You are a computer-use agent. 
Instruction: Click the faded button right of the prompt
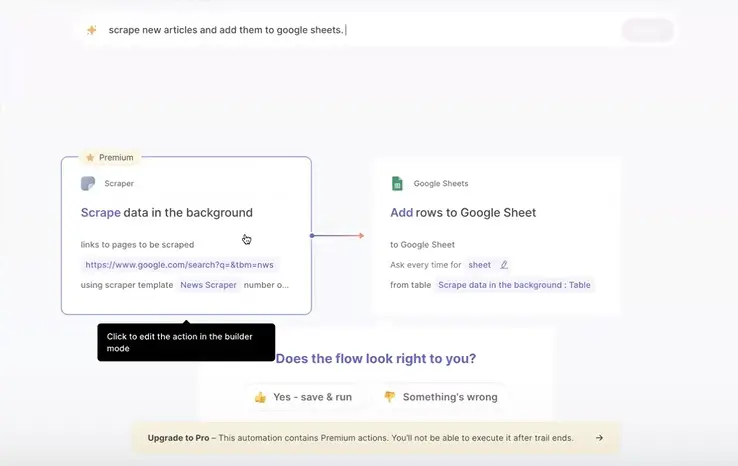[x=648, y=30]
